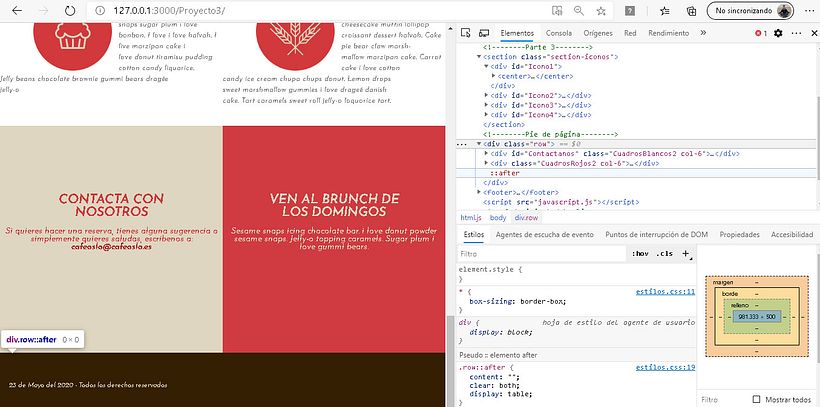Open the 'No sincronizando' profile button

click(750, 10)
